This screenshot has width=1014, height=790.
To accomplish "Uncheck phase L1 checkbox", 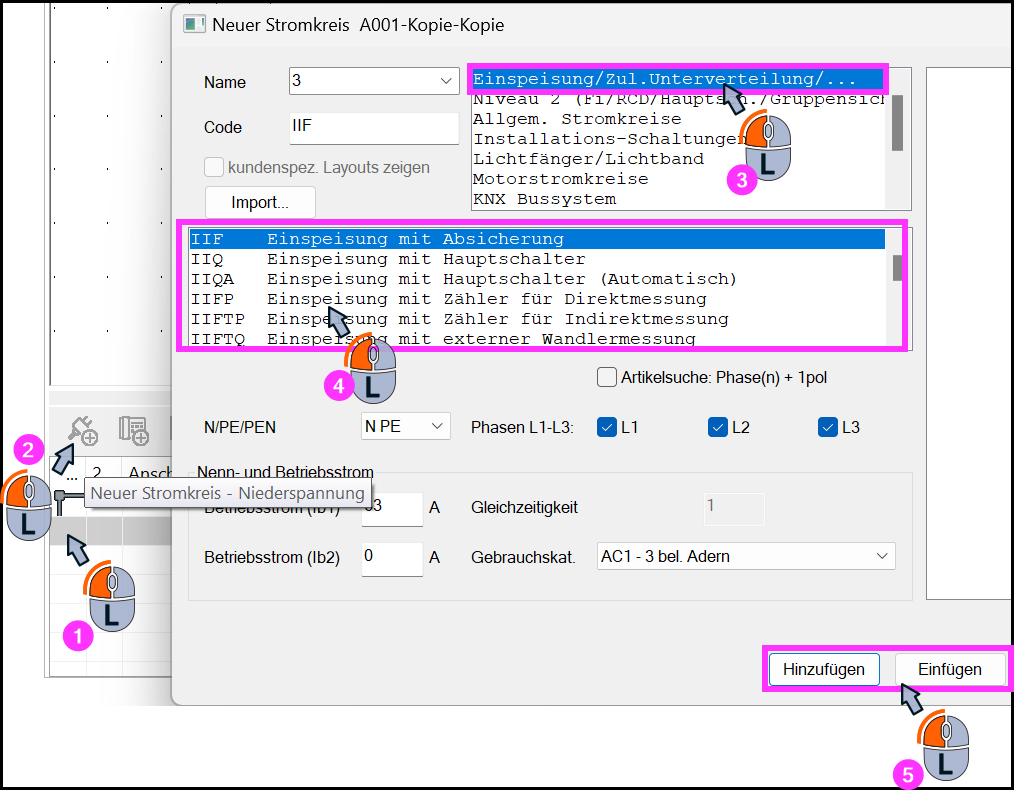I will click(607, 427).
